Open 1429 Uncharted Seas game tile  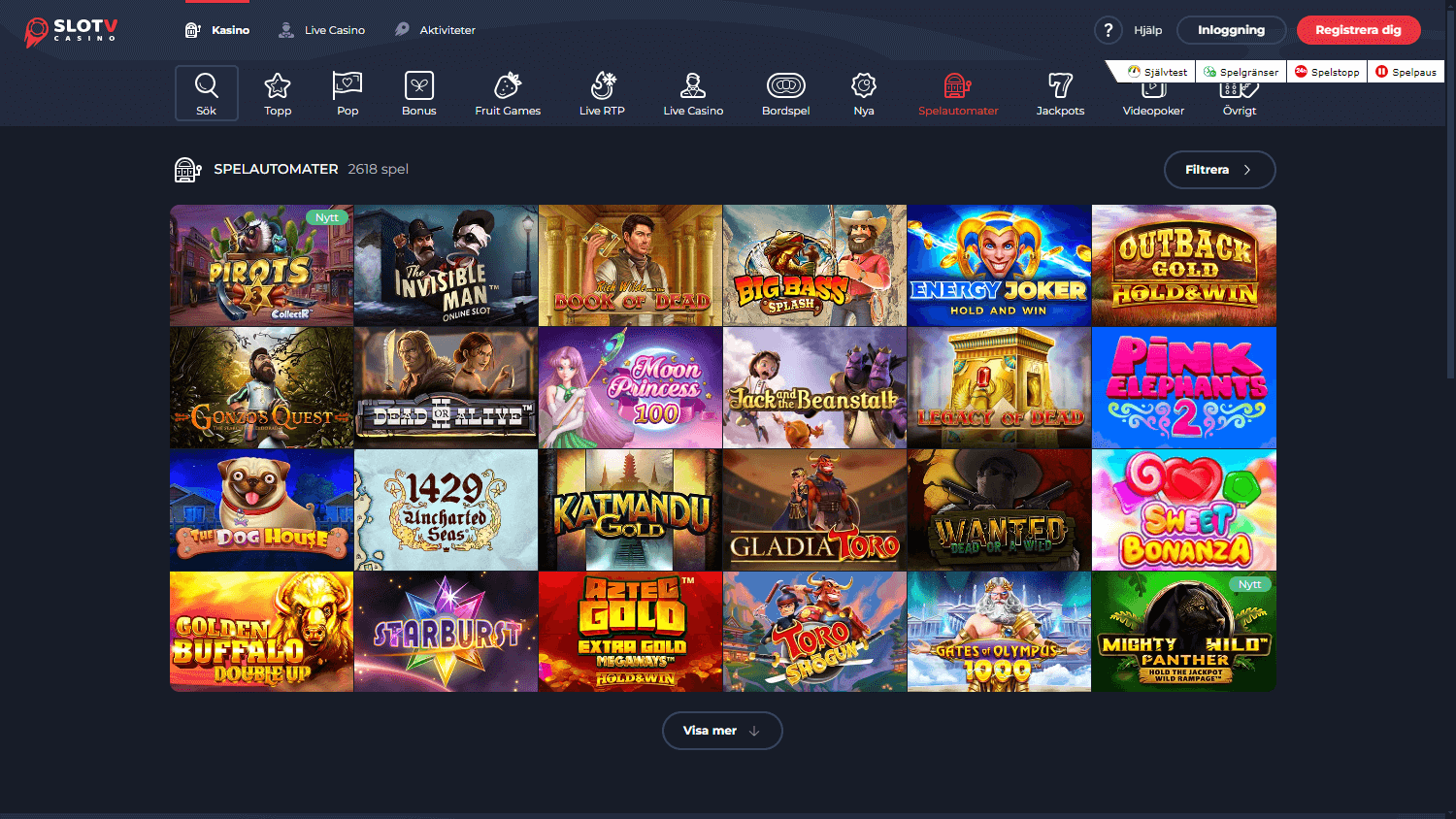[x=446, y=509]
